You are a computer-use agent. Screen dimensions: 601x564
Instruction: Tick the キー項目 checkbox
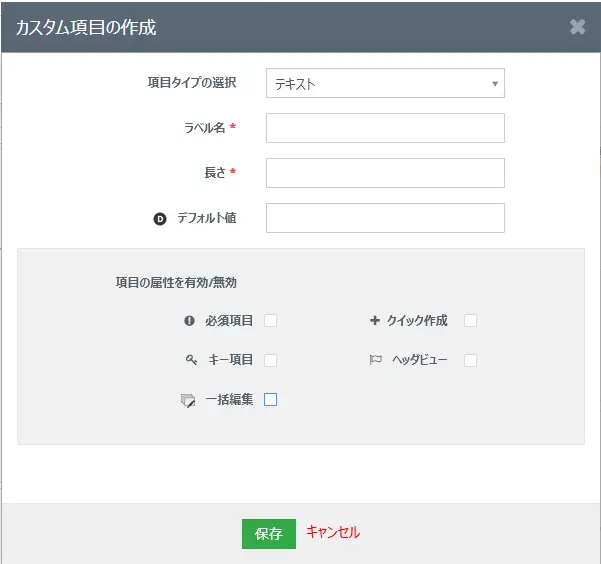point(270,360)
